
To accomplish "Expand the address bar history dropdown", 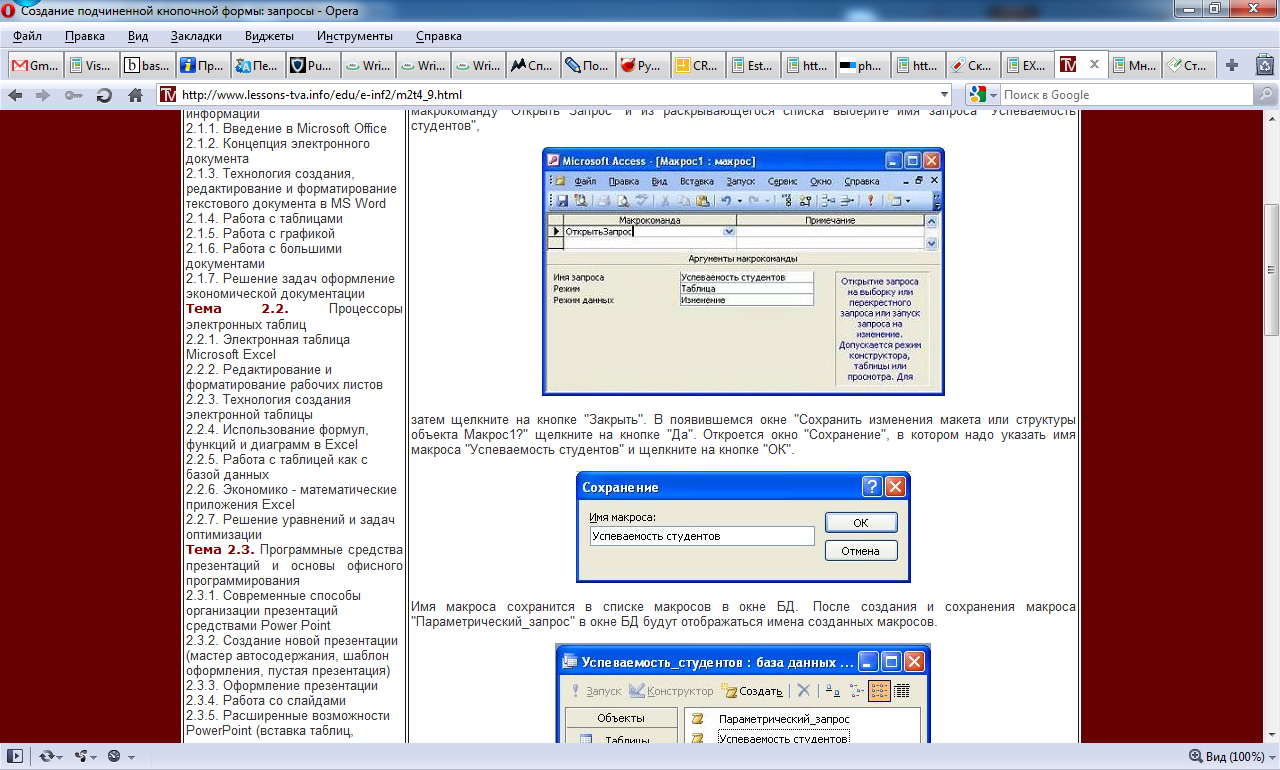I will tap(945, 95).
